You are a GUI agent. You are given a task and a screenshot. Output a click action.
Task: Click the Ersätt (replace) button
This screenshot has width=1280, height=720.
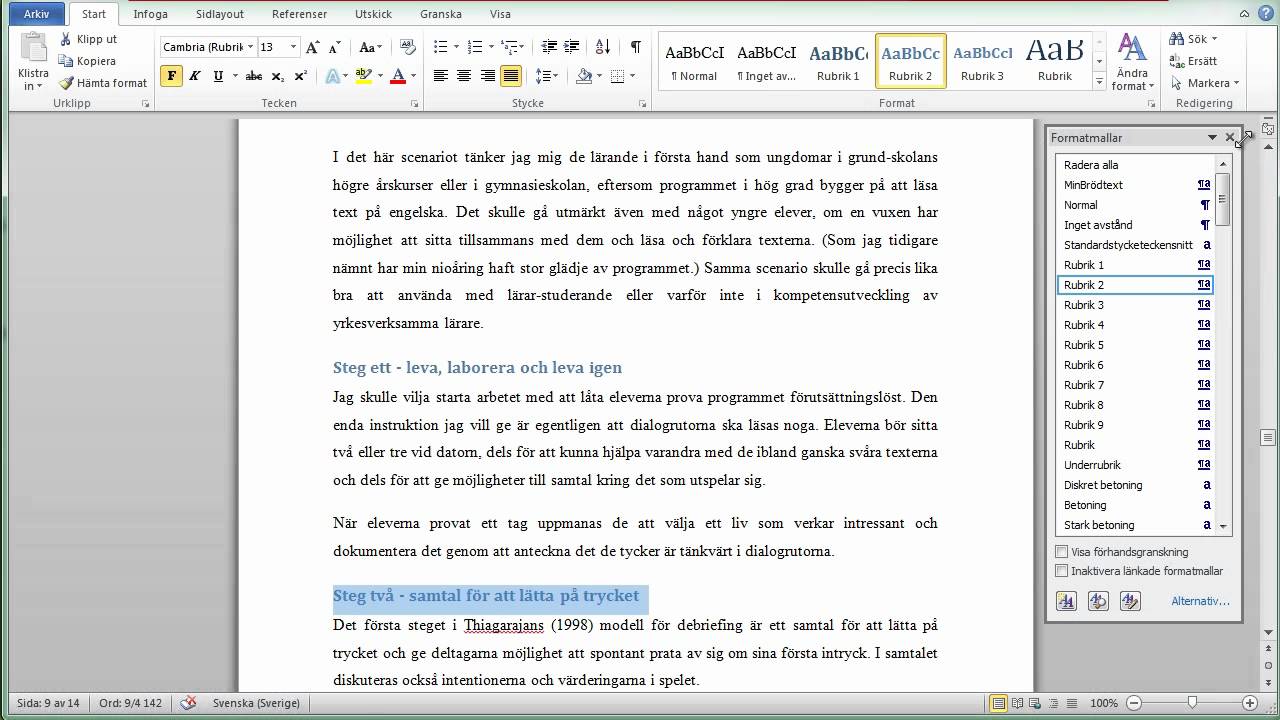(1194, 61)
